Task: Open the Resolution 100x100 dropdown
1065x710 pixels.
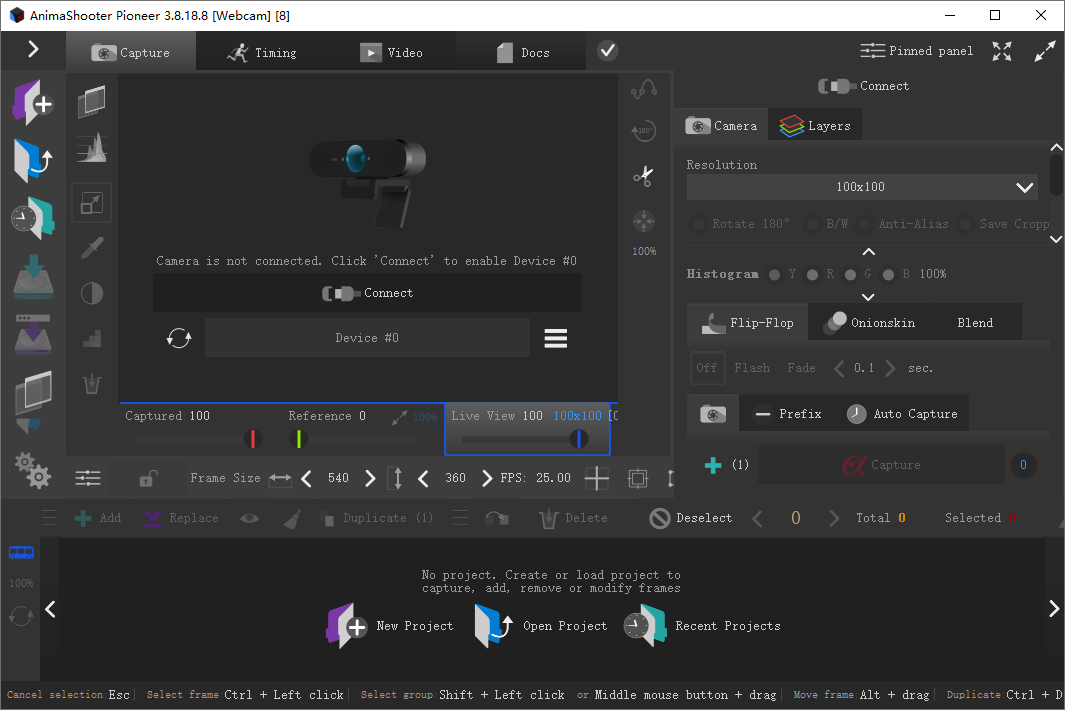Action: pyautogui.click(x=861, y=187)
